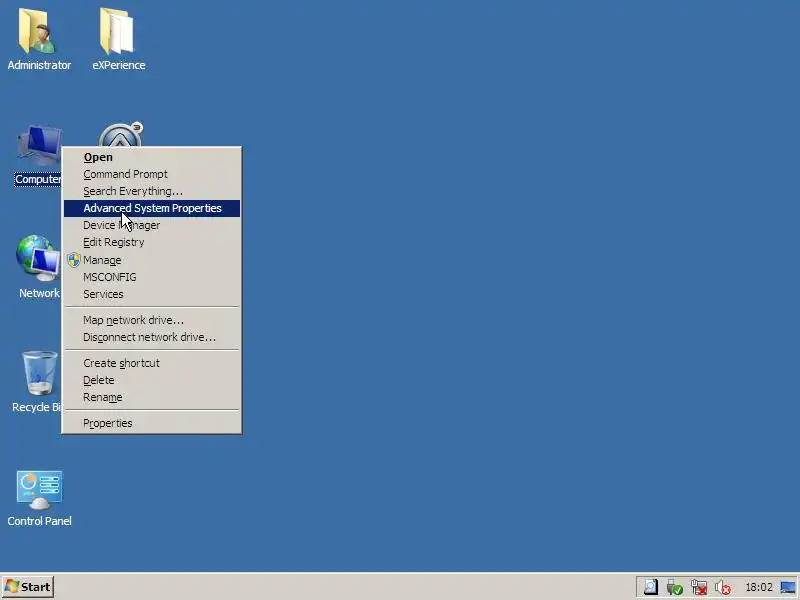The height and width of the screenshot is (600, 800).
Task: Choose Manage in the context menu
Action: click(x=152, y=260)
